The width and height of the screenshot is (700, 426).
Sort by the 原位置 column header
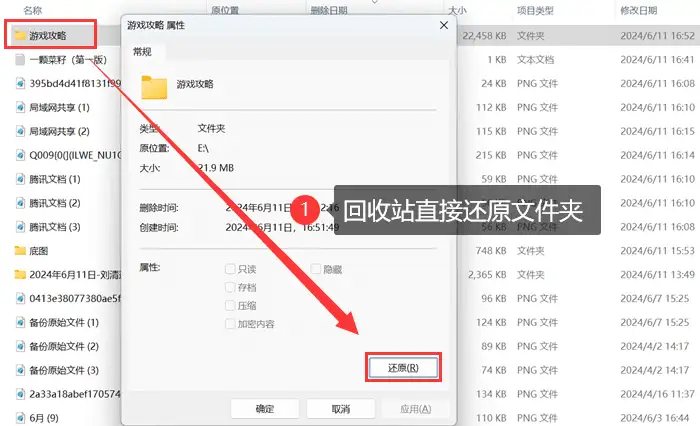pyautogui.click(x=225, y=10)
